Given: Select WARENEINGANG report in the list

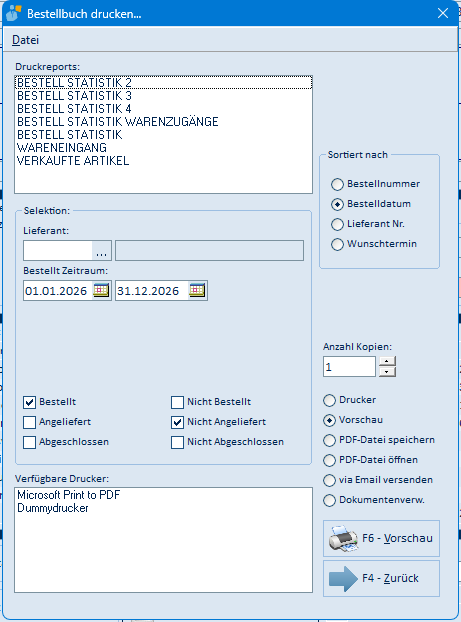Looking at the screenshot, I should [62, 148].
